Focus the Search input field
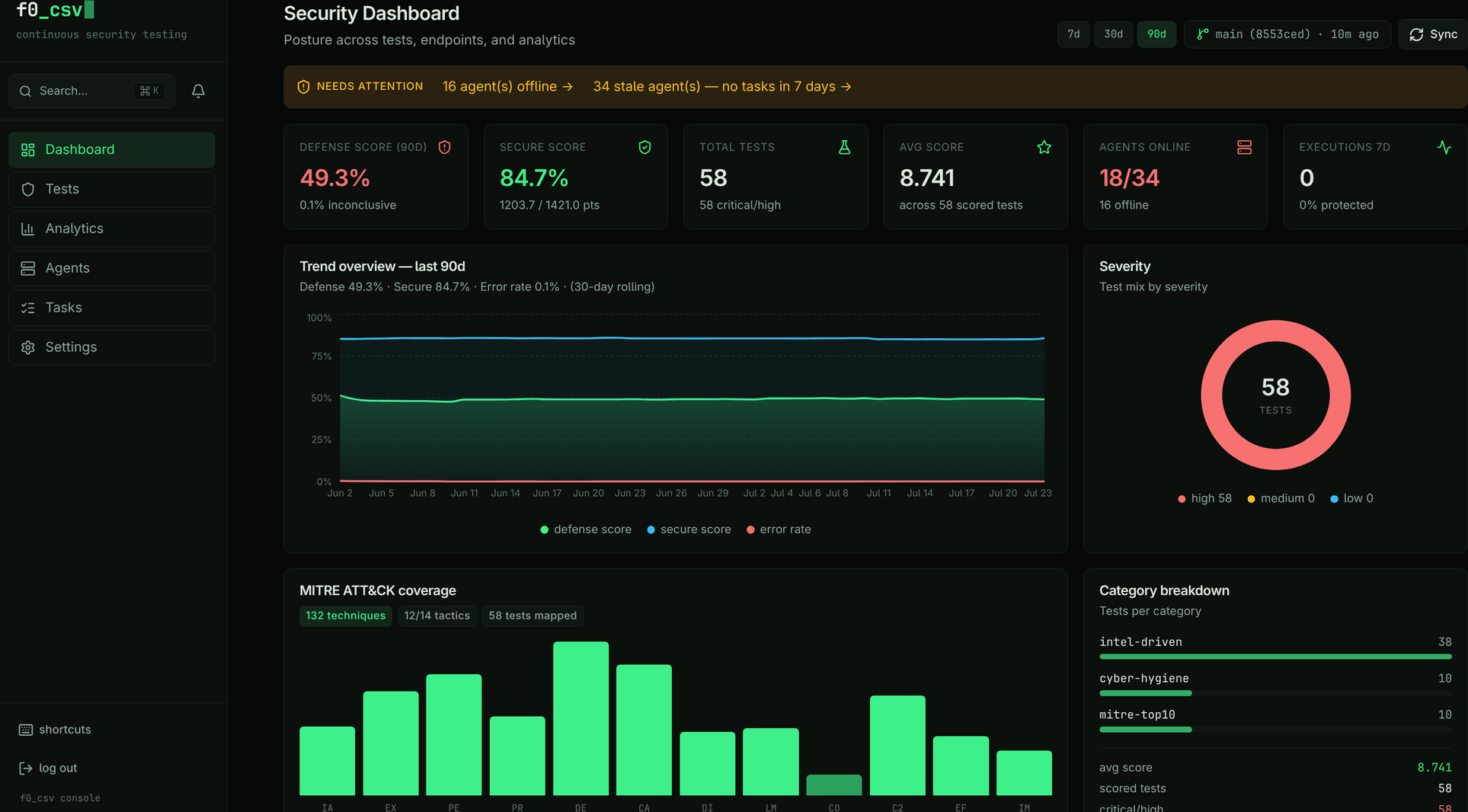The width and height of the screenshot is (1468, 812). (x=91, y=91)
